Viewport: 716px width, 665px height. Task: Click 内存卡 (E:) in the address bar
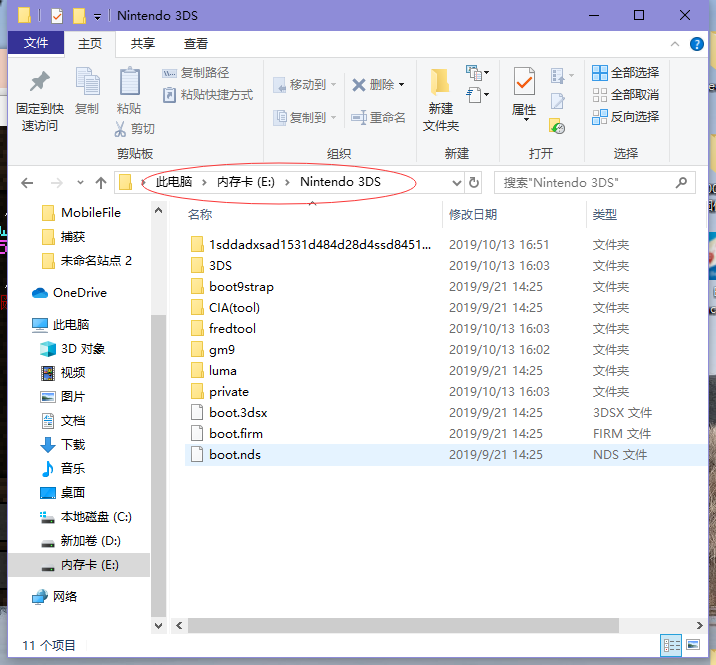click(x=246, y=182)
